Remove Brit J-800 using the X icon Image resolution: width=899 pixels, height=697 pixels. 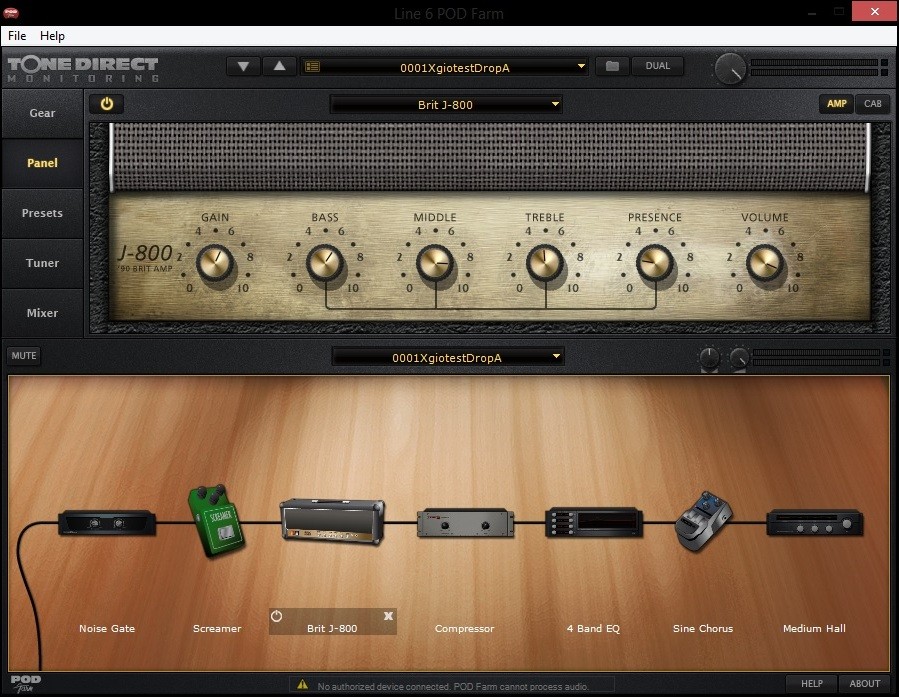[x=388, y=616]
